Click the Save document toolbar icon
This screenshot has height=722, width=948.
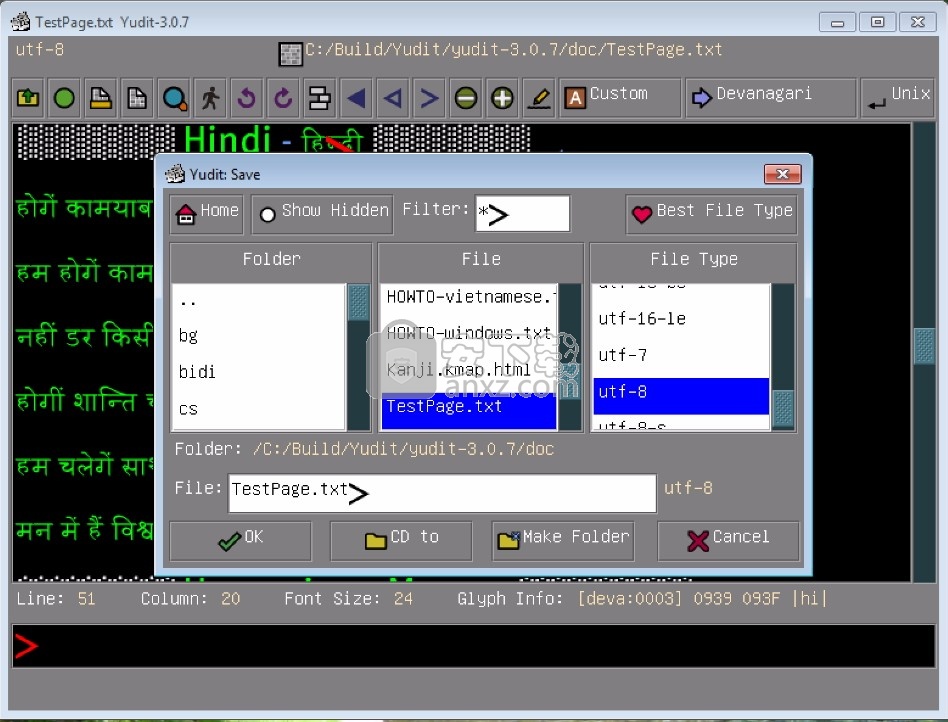pos(100,97)
